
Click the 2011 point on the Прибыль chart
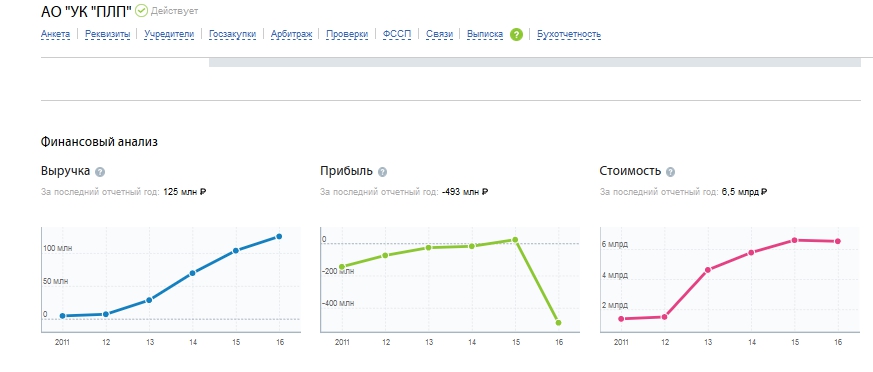342,267
